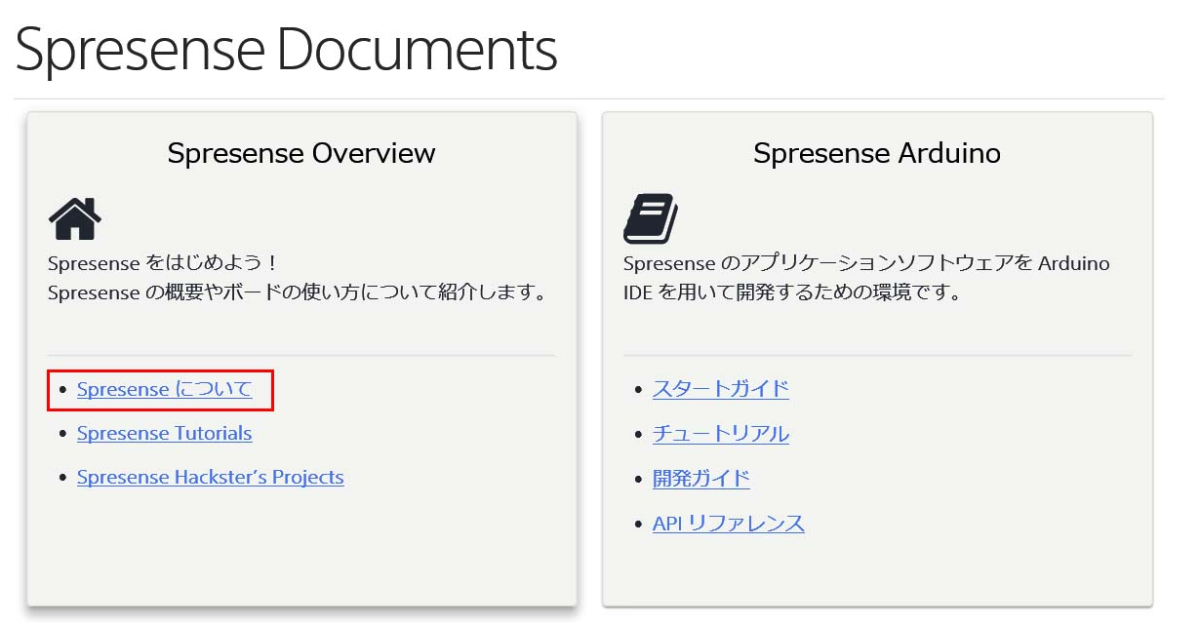Click the house icon in Spresense Overview

click(75, 219)
